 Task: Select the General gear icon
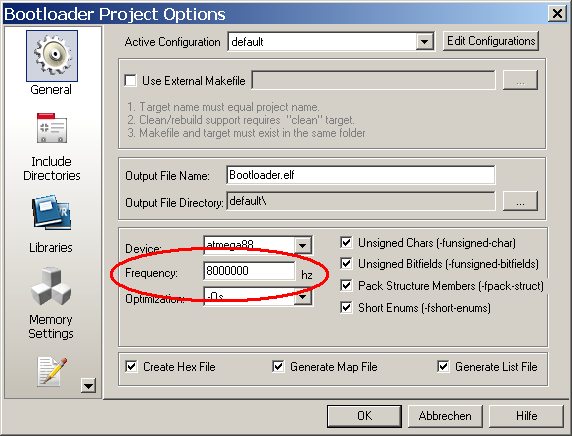[x=52, y=56]
